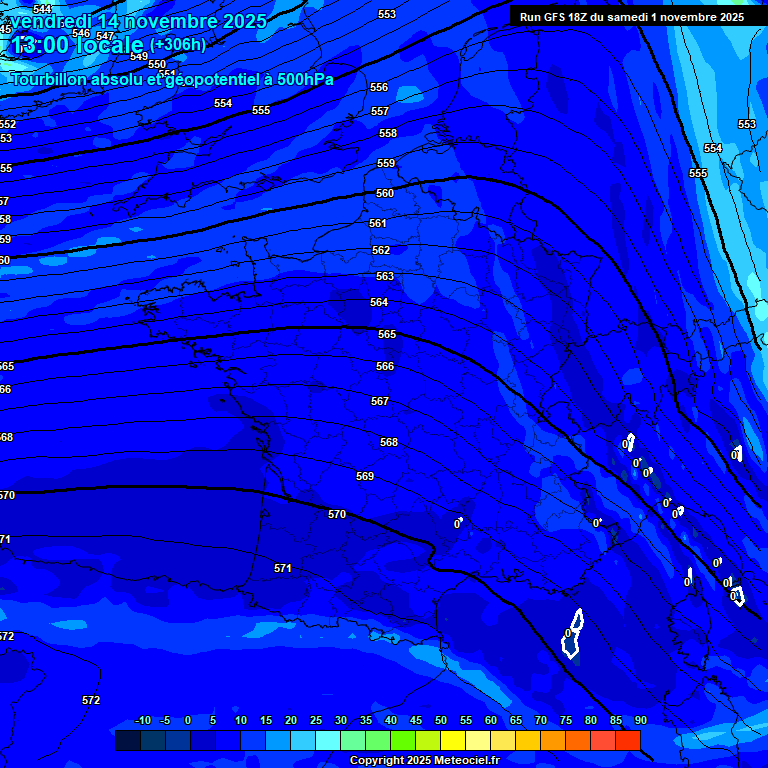The width and height of the screenshot is (768, 768).
Task: Click the darkest navy swatch at legend's left end
Action: [127, 740]
